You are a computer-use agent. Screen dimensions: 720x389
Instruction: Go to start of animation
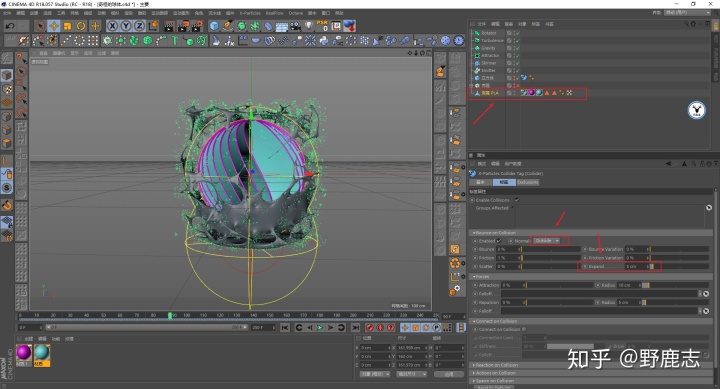coord(285,327)
